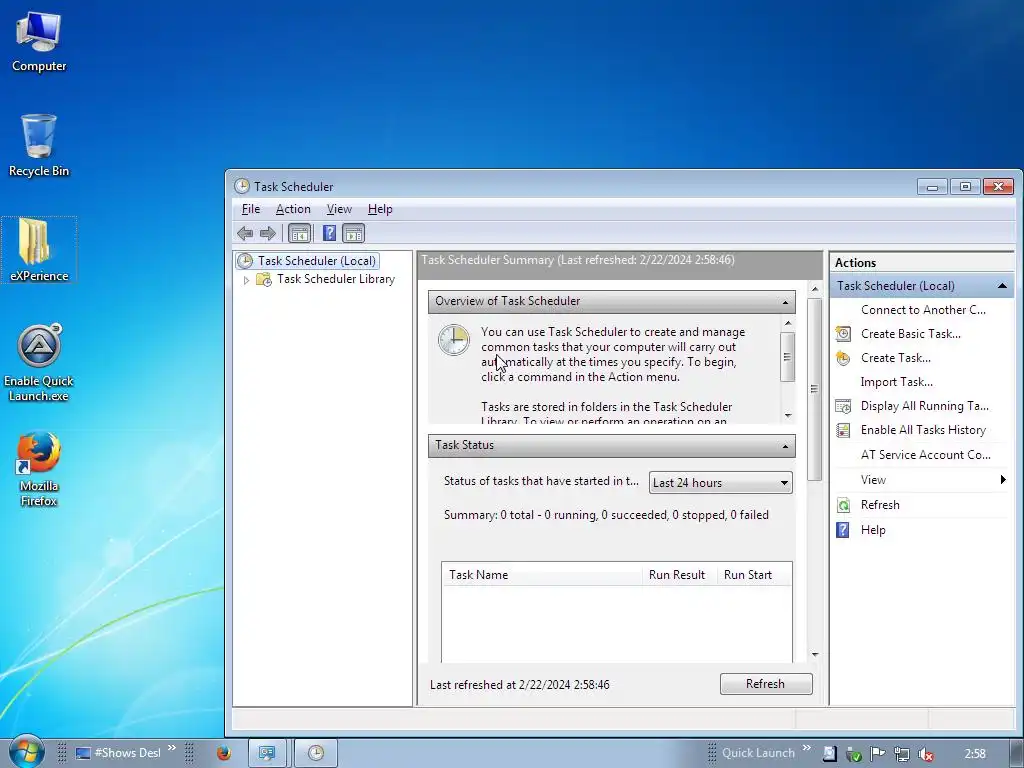Open the Windows Start orb
This screenshot has width=1024, height=768.
tap(26, 751)
